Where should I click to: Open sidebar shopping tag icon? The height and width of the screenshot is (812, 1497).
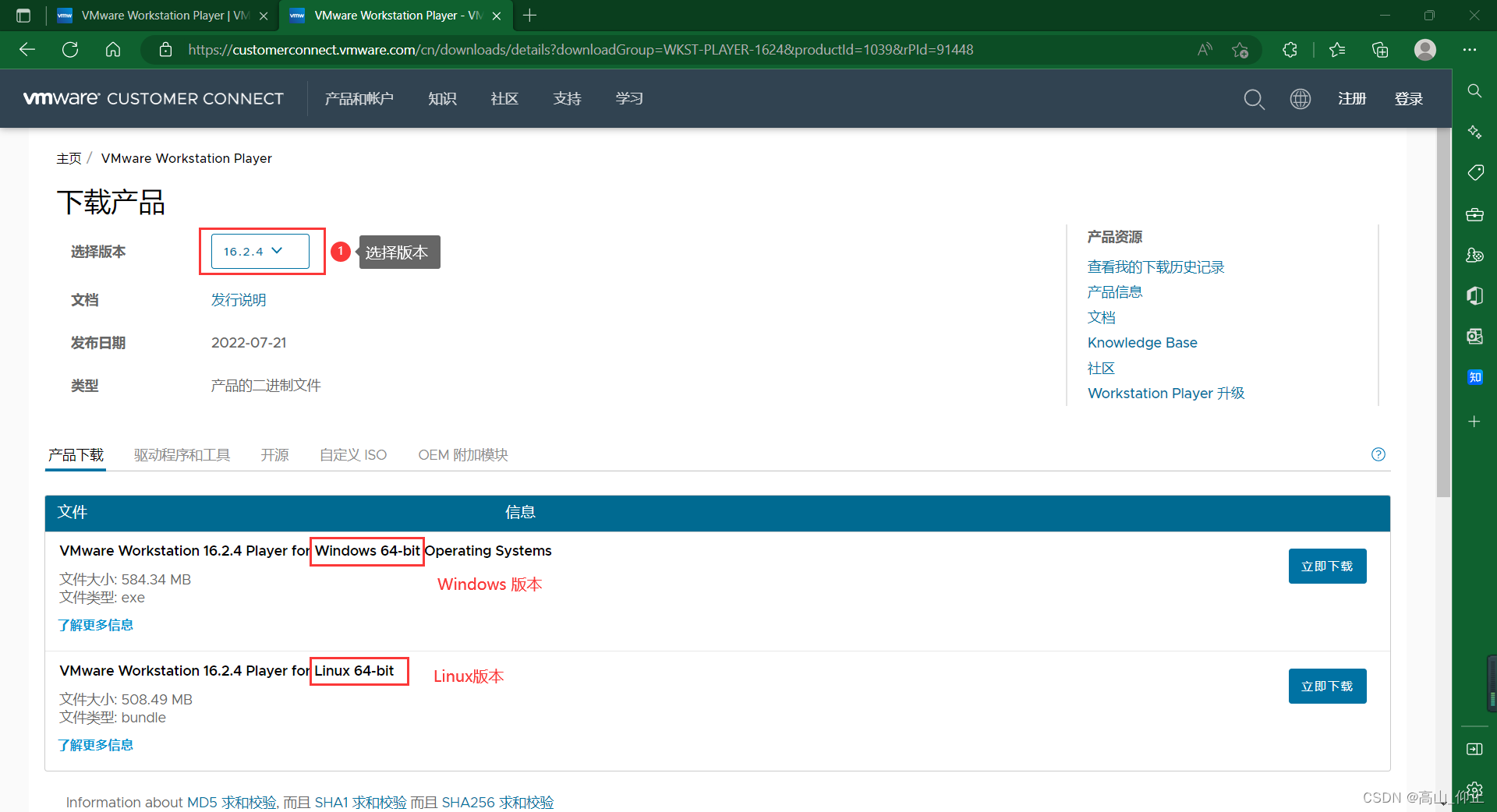(1474, 173)
